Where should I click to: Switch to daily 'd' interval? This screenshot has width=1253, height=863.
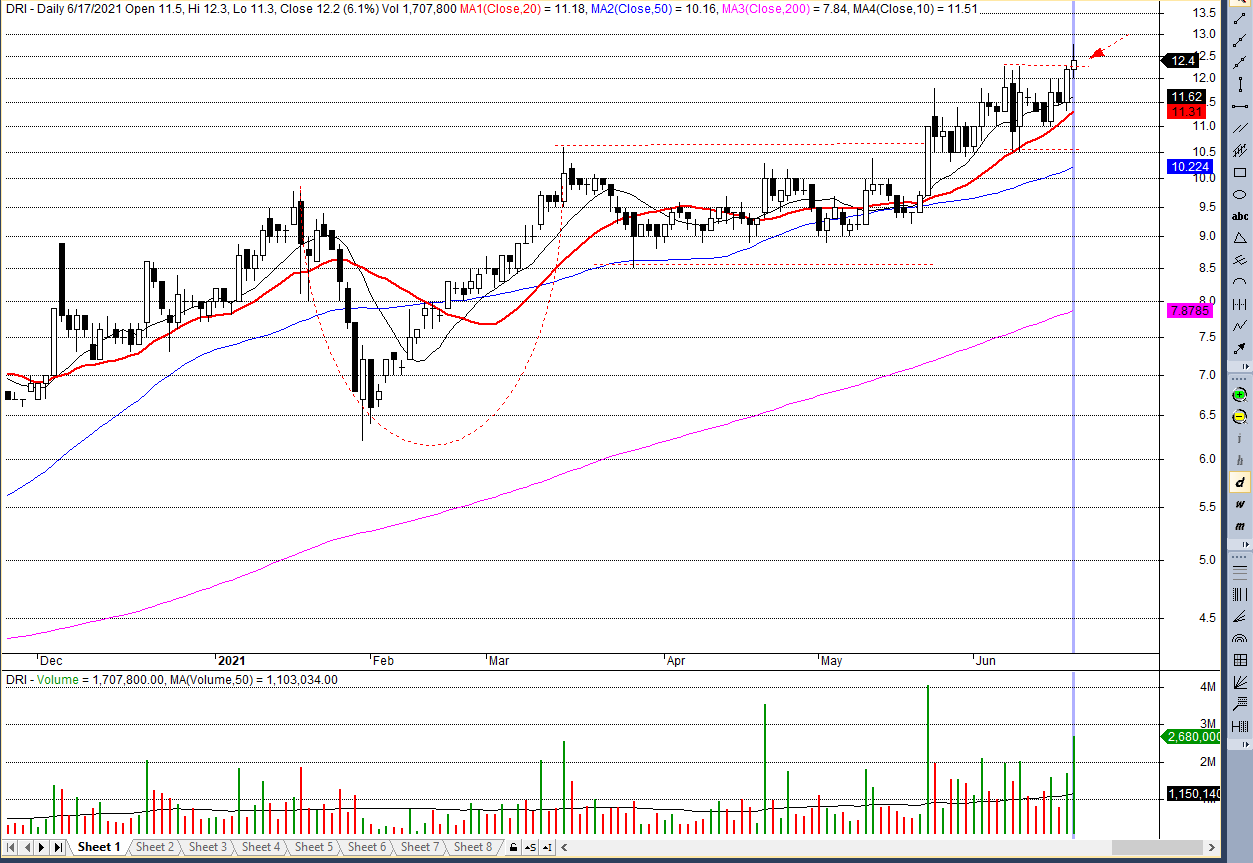[x=1240, y=483]
